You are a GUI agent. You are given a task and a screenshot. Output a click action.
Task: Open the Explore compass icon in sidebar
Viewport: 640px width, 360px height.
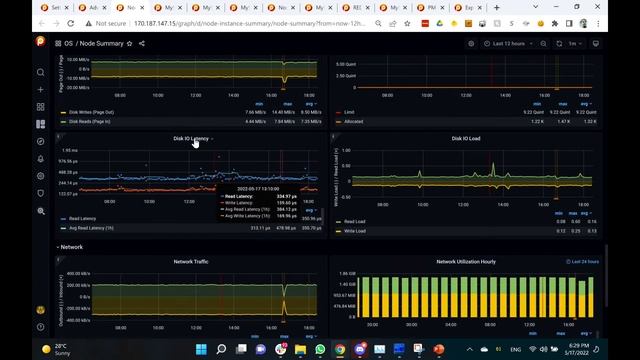(x=40, y=142)
